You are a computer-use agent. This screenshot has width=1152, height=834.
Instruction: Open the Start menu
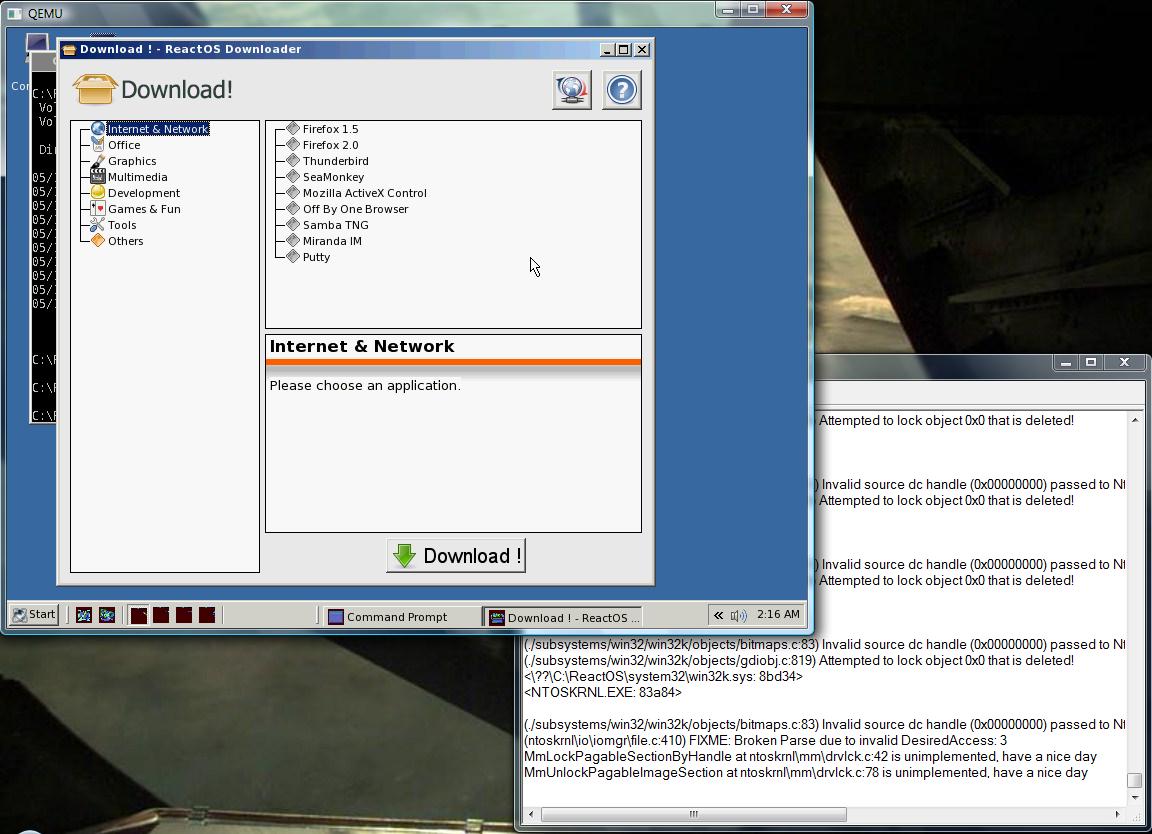point(34,615)
